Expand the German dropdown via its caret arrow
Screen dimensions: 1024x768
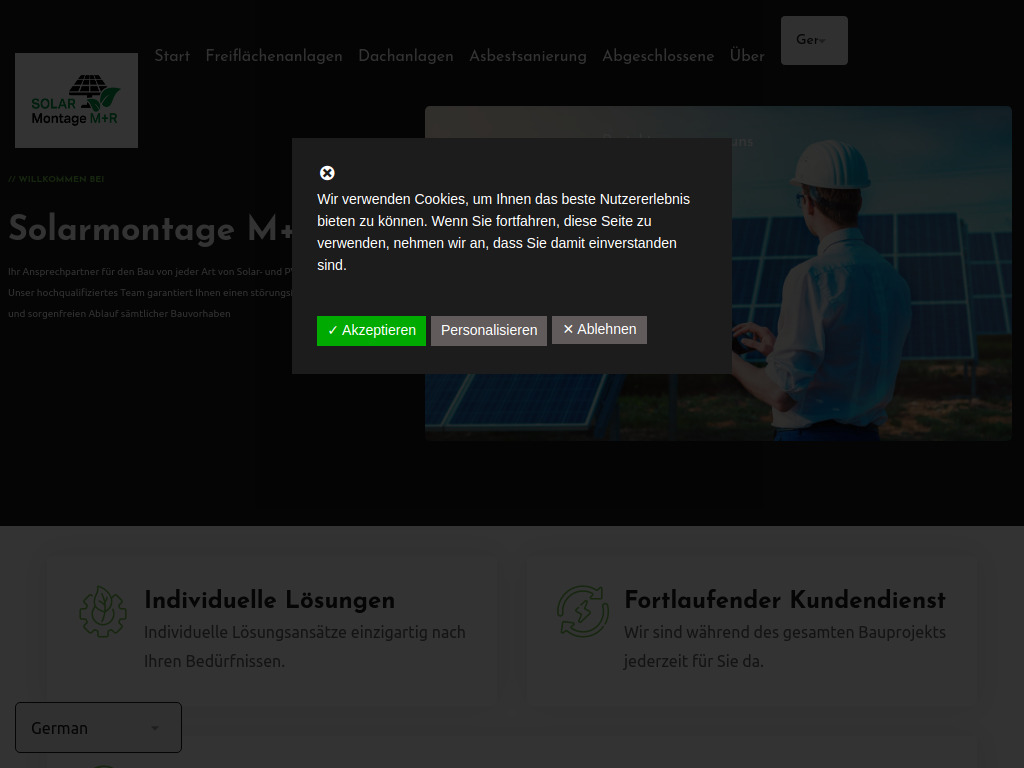155,729
